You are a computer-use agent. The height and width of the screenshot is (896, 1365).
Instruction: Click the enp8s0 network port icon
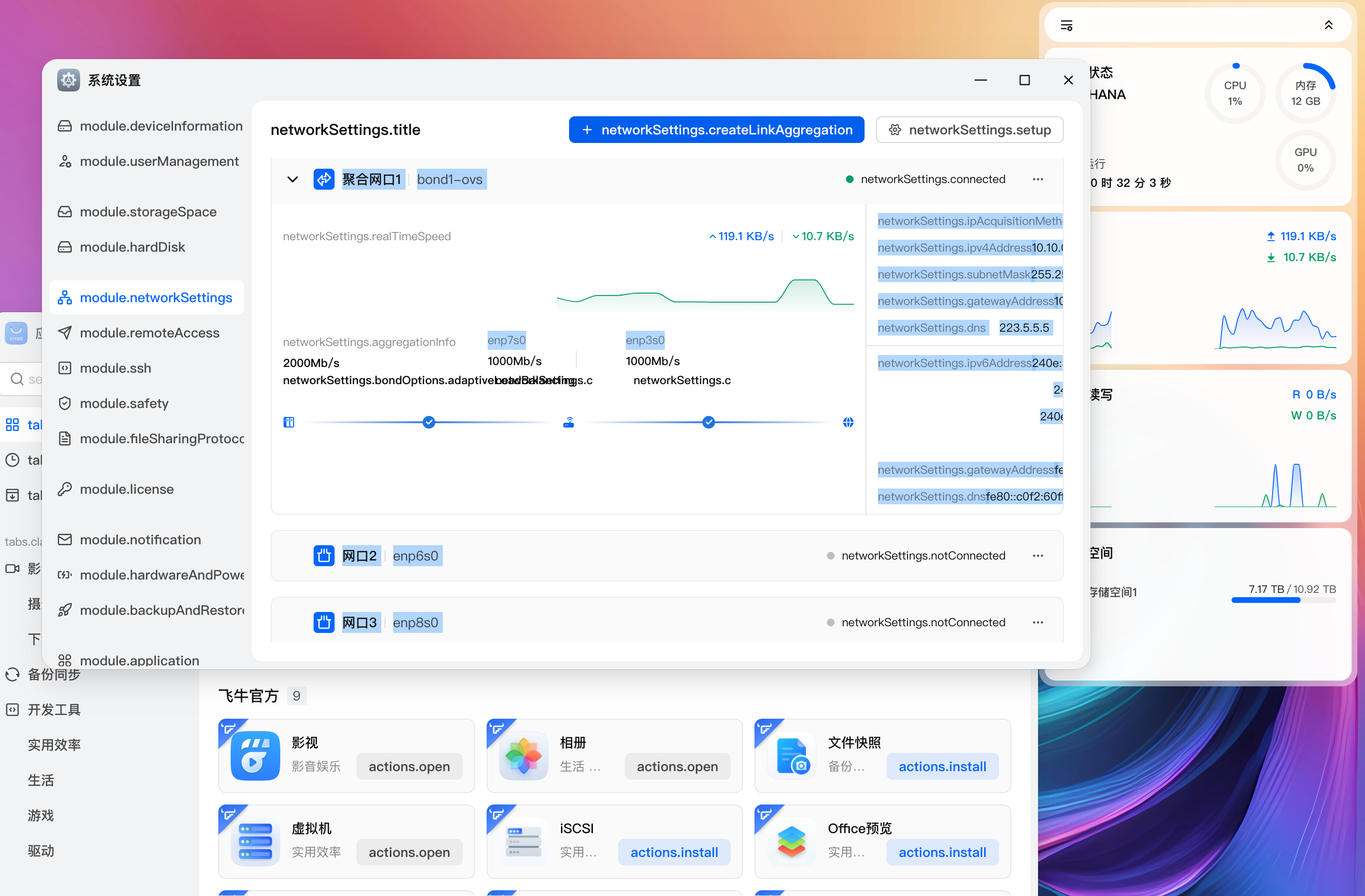324,622
